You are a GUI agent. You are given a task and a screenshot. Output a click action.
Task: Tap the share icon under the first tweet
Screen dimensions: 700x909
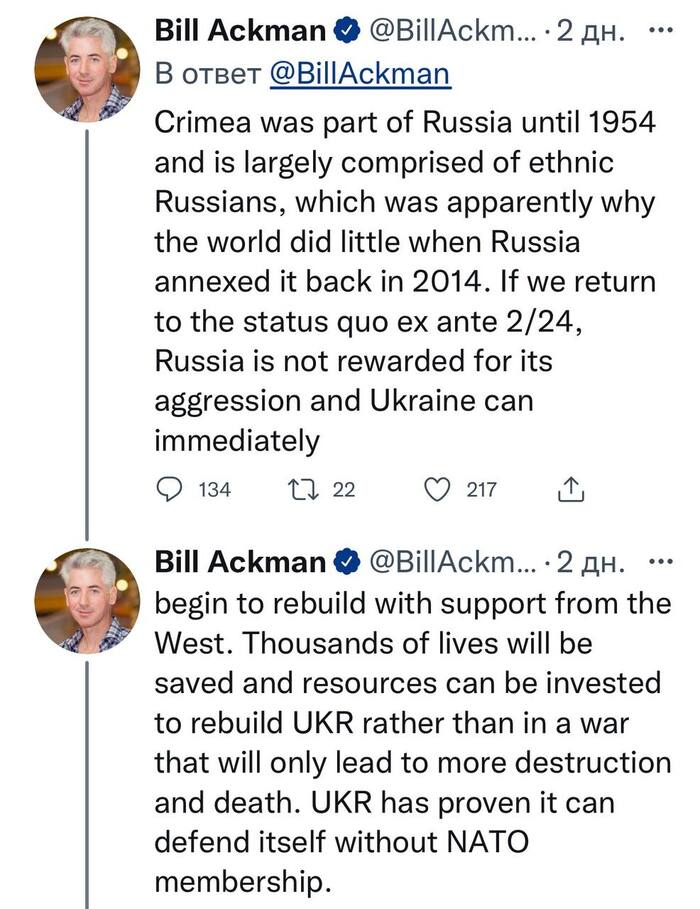[568, 489]
